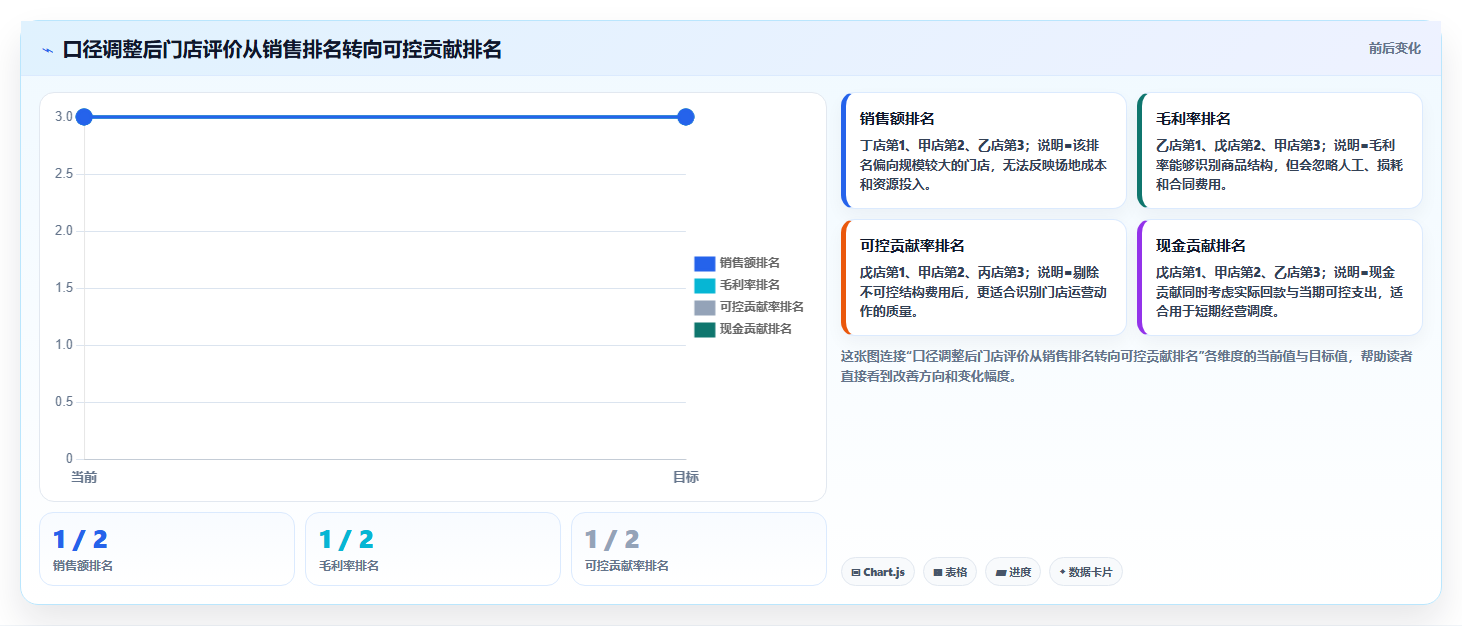Viewport: 1462px width, 626px height.
Task: Click the gray 可控贡献率排名 legend swatch
Action: click(x=705, y=307)
